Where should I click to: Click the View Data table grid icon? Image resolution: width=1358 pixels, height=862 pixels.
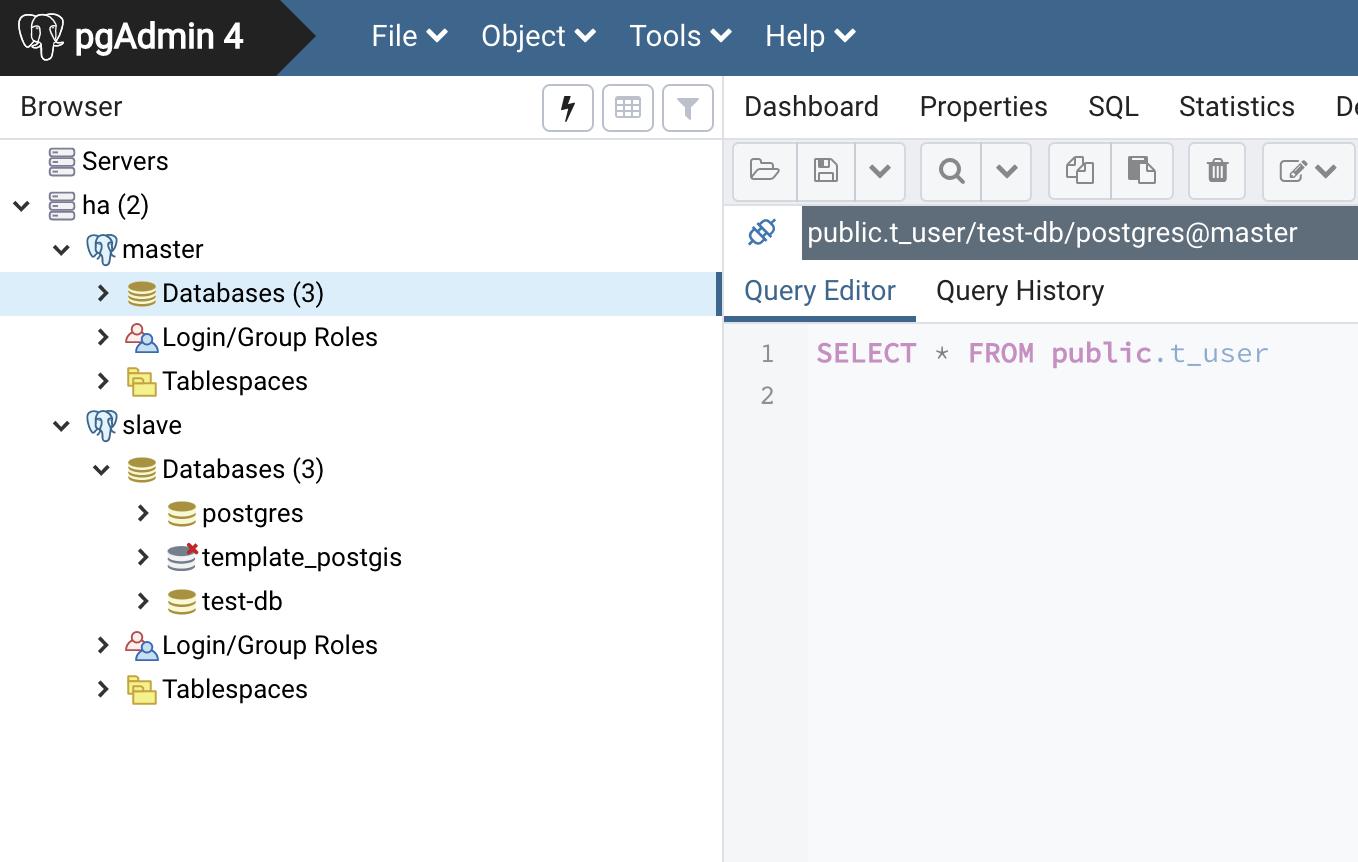pyautogui.click(x=628, y=108)
